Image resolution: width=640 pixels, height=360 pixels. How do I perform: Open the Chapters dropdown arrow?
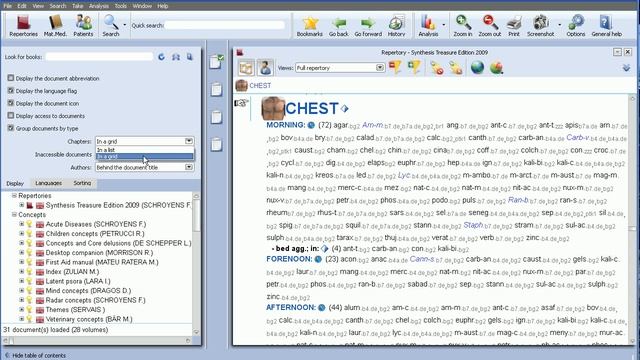tap(189, 141)
